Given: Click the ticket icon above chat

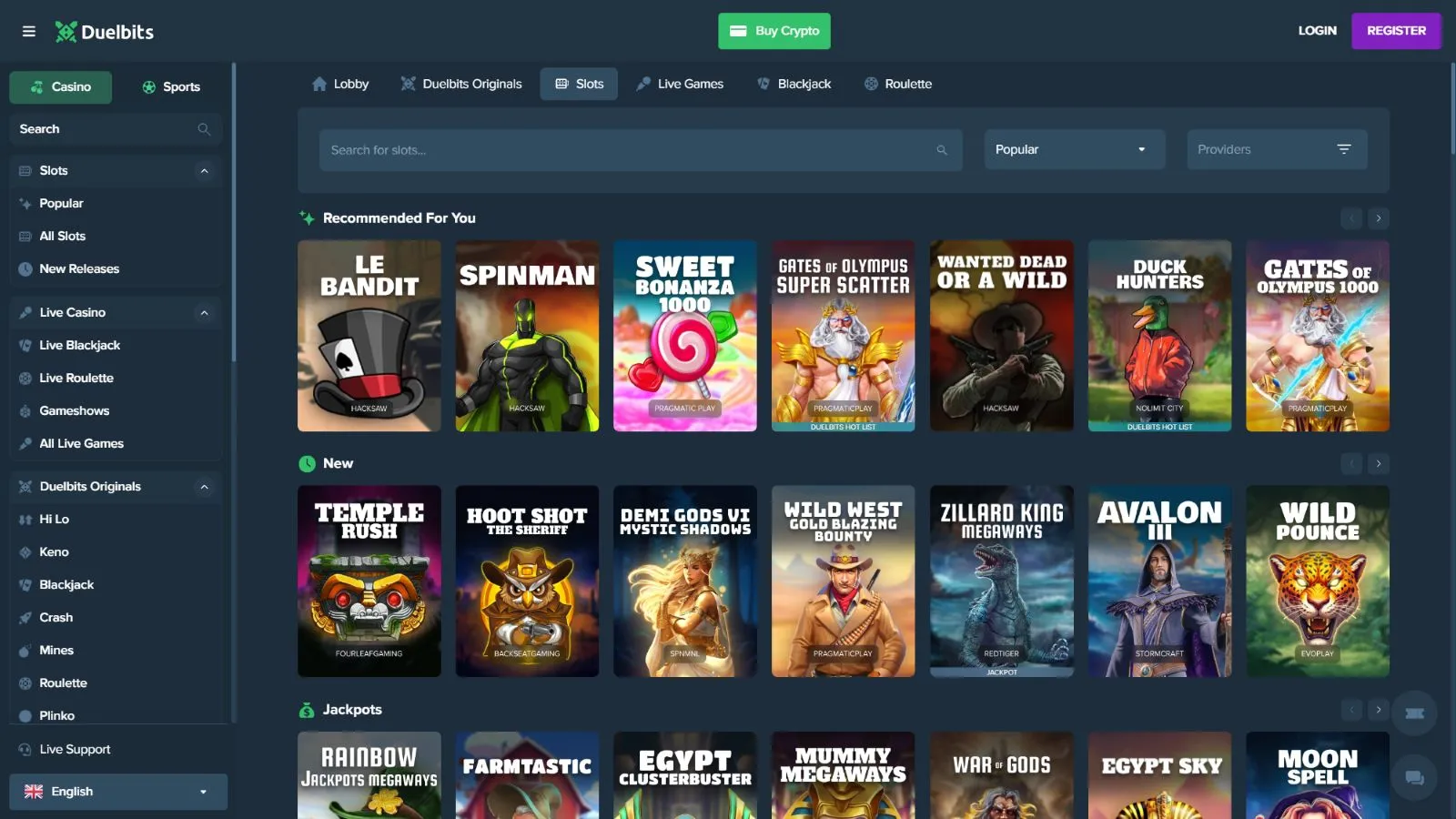Looking at the screenshot, I should pos(1414,713).
